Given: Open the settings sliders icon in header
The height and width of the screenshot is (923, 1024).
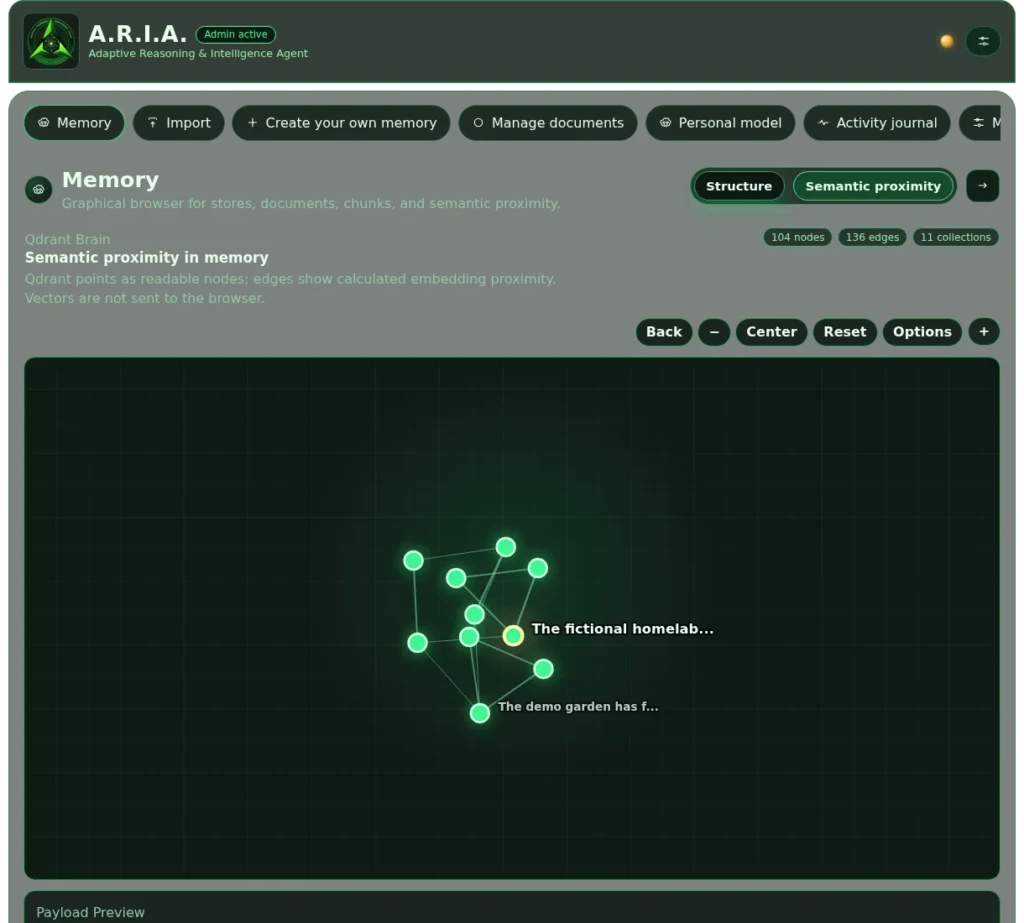Looking at the screenshot, I should coord(983,42).
